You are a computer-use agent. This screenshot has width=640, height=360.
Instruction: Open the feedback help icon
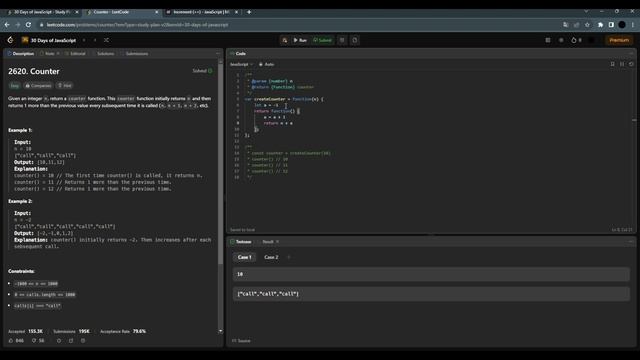coord(83,340)
